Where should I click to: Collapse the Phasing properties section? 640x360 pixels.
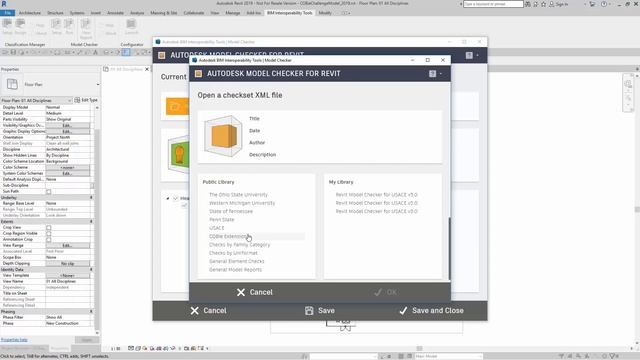coord(91,311)
